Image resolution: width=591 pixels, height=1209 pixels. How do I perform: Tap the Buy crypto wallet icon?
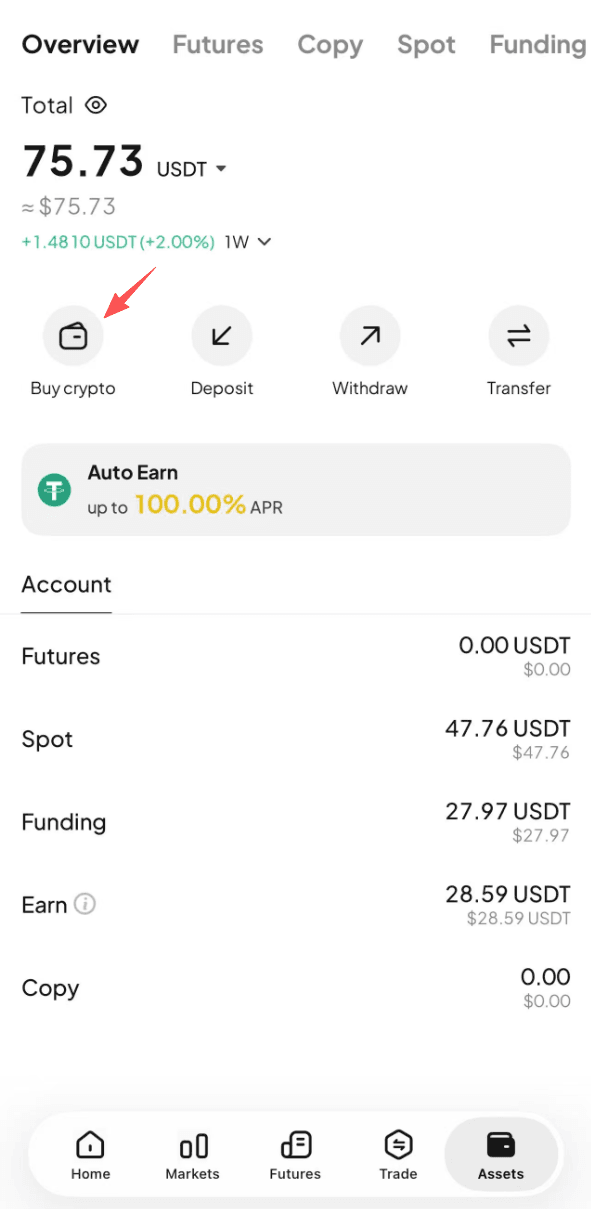tap(73, 336)
